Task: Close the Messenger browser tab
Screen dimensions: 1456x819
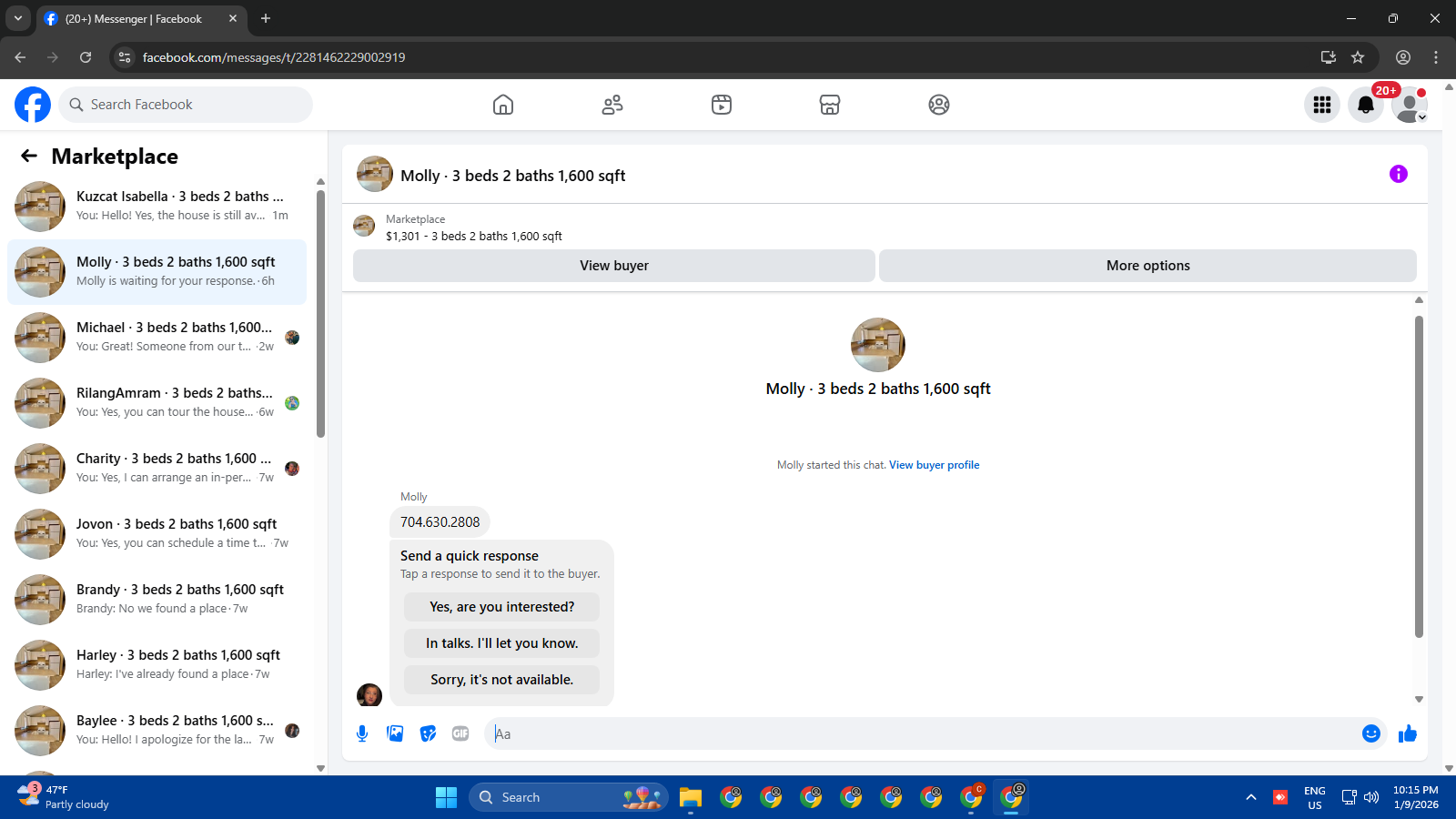Action: [x=233, y=18]
